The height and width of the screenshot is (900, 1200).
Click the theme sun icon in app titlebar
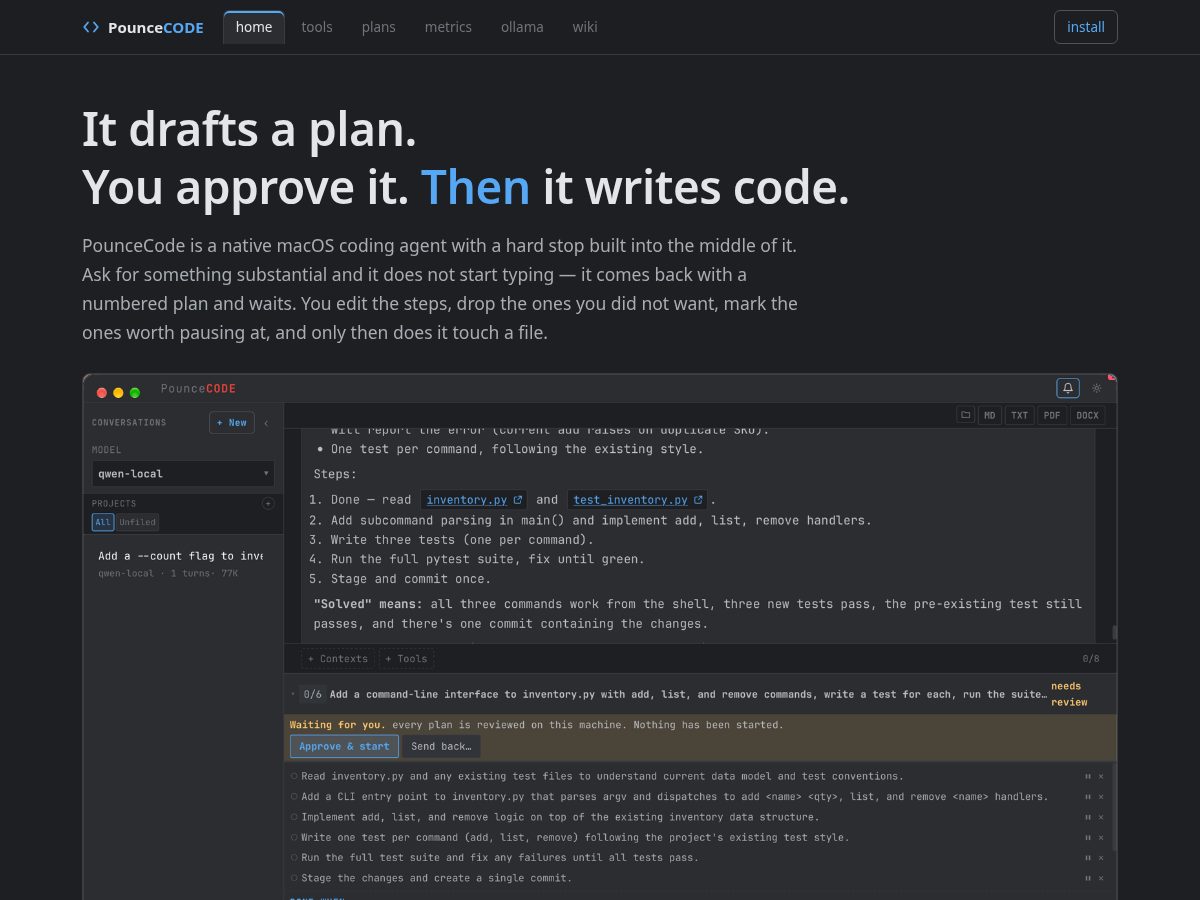[x=1097, y=388]
